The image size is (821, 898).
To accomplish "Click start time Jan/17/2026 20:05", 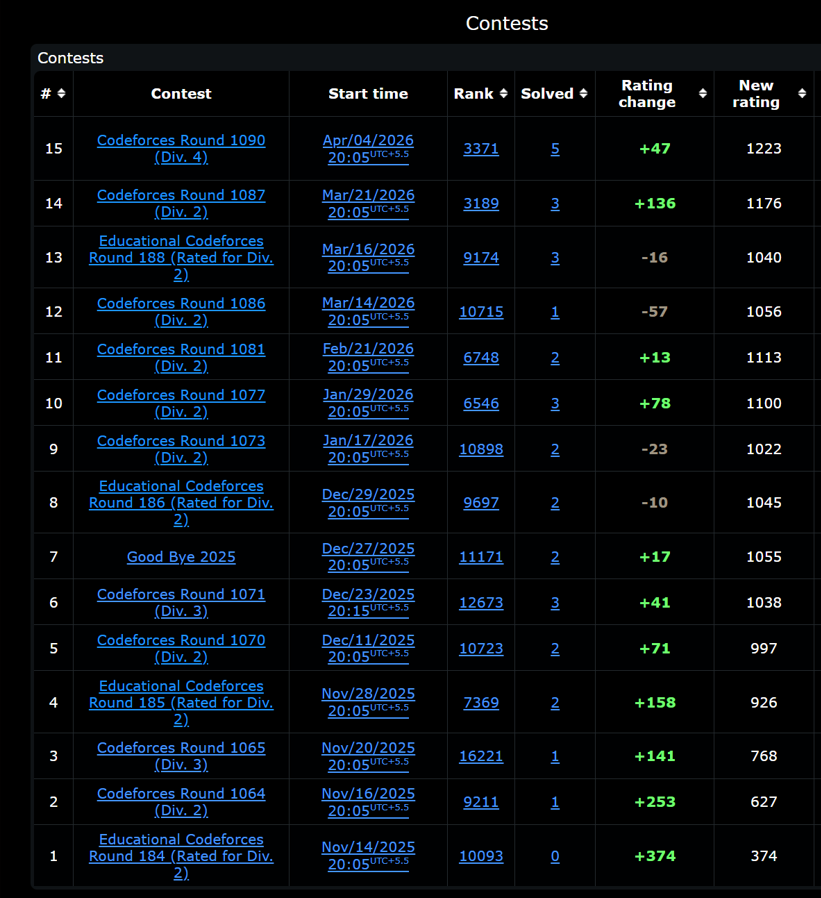I will [368, 449].
